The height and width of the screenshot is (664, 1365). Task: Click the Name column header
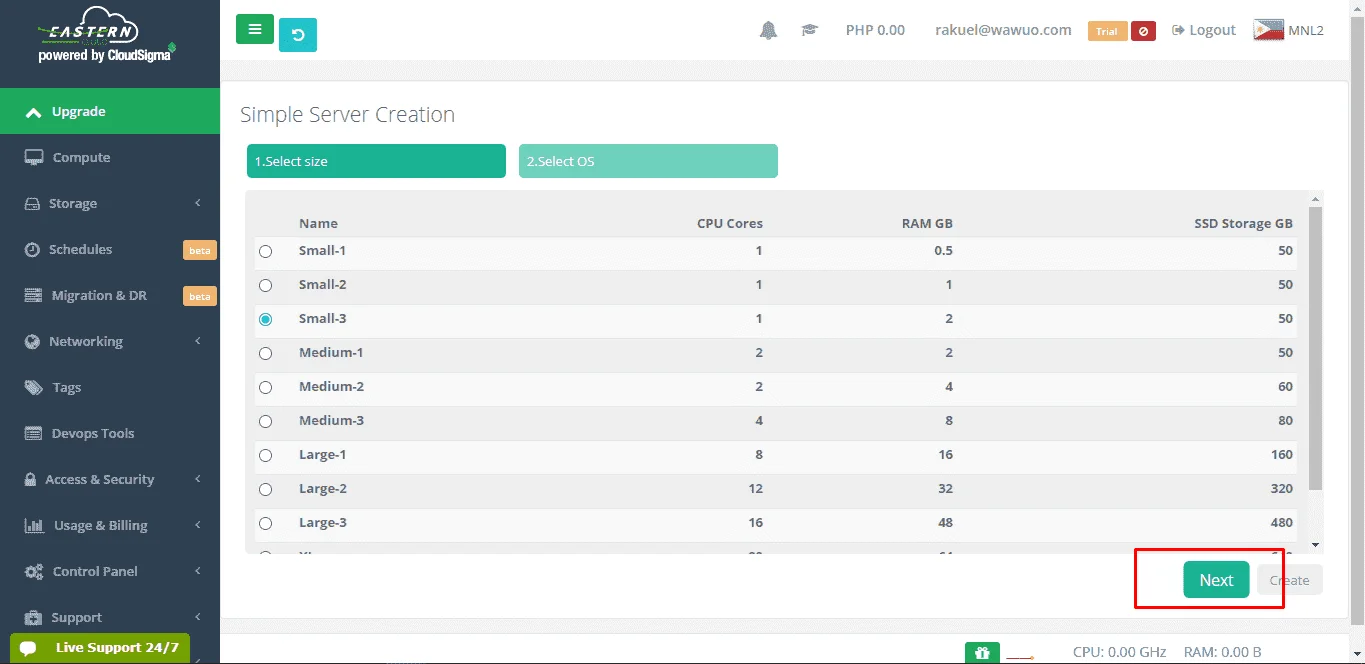click(318, 223)
